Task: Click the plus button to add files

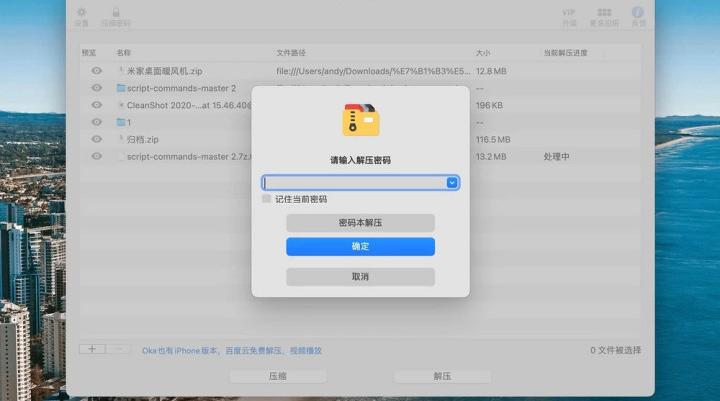Action: coord(92,349)
